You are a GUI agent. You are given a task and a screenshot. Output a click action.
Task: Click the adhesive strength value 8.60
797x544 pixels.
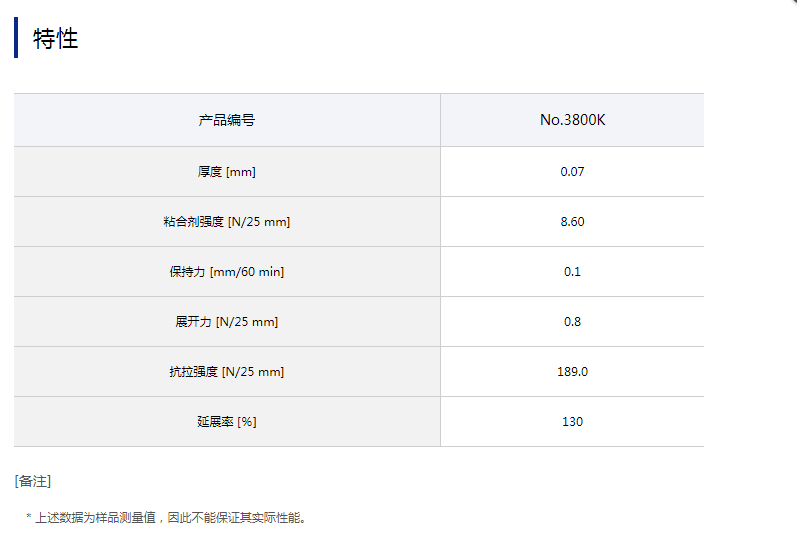tap(572, 222)
